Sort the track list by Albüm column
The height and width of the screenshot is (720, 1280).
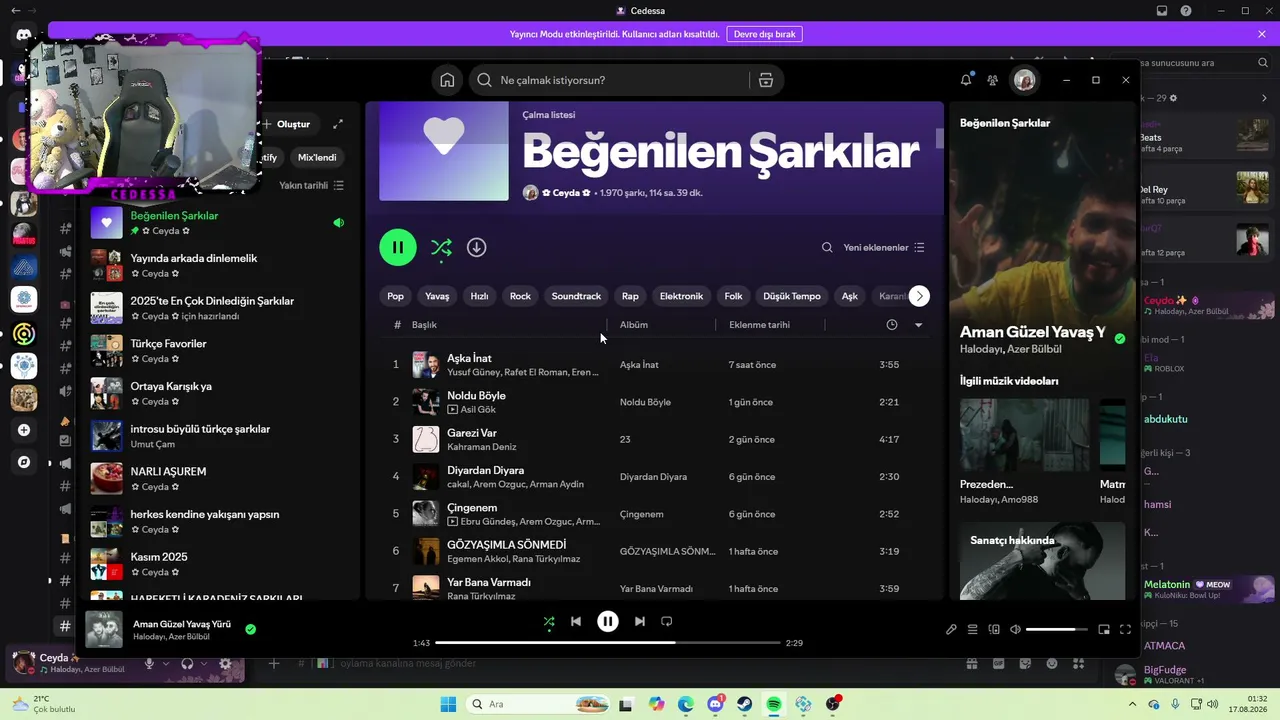[x=634, y=325]
